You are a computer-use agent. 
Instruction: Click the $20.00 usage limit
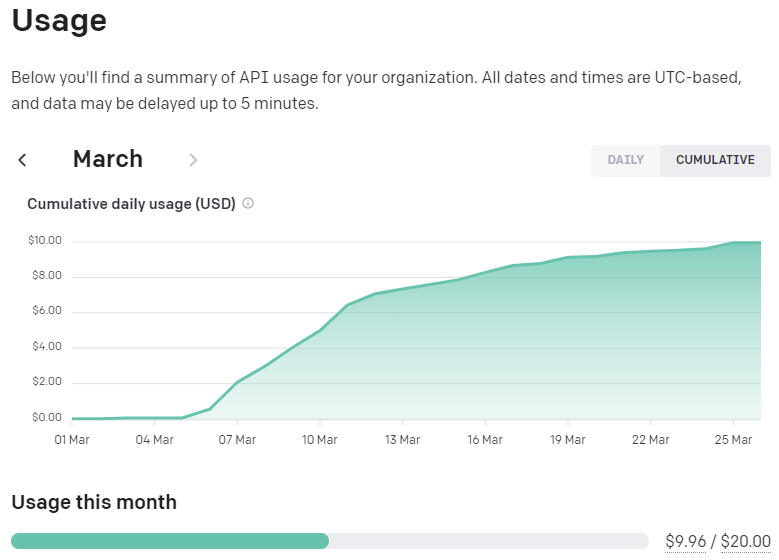pyautogui.click(x=746, y=541)
